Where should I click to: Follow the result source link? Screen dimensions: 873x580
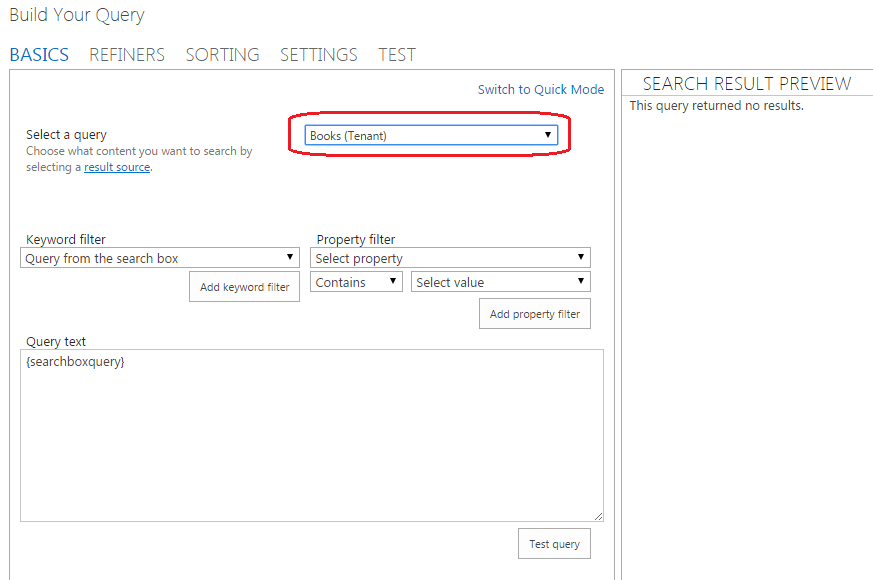coord(117,167)
